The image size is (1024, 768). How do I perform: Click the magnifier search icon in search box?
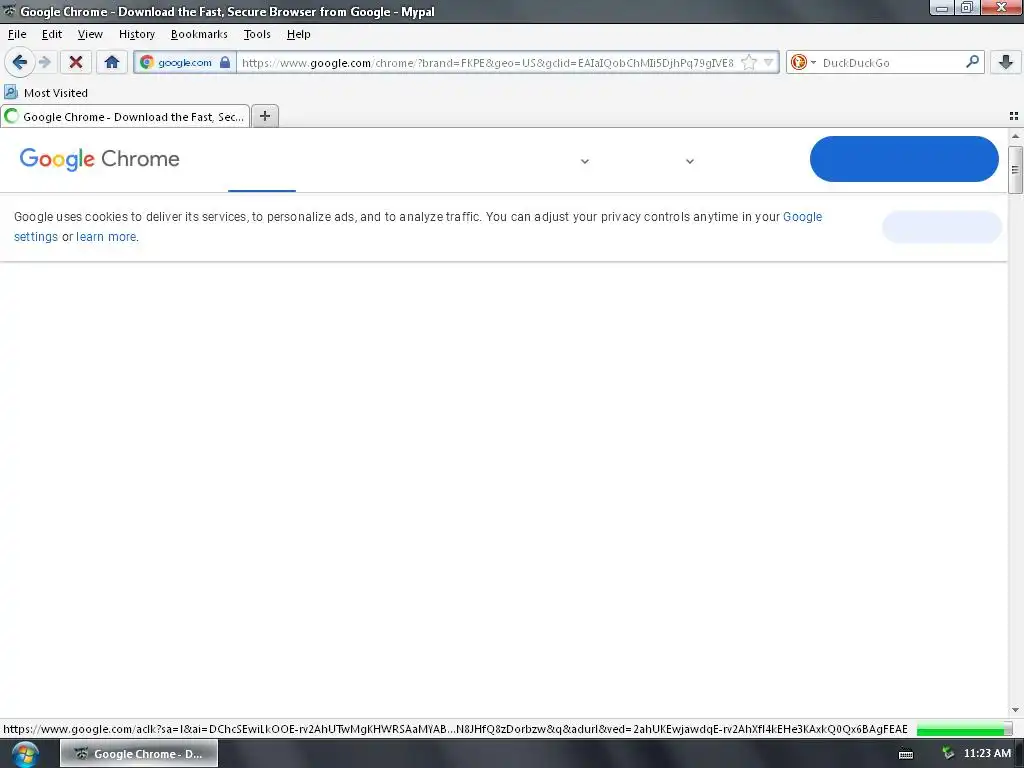[972, 62]
